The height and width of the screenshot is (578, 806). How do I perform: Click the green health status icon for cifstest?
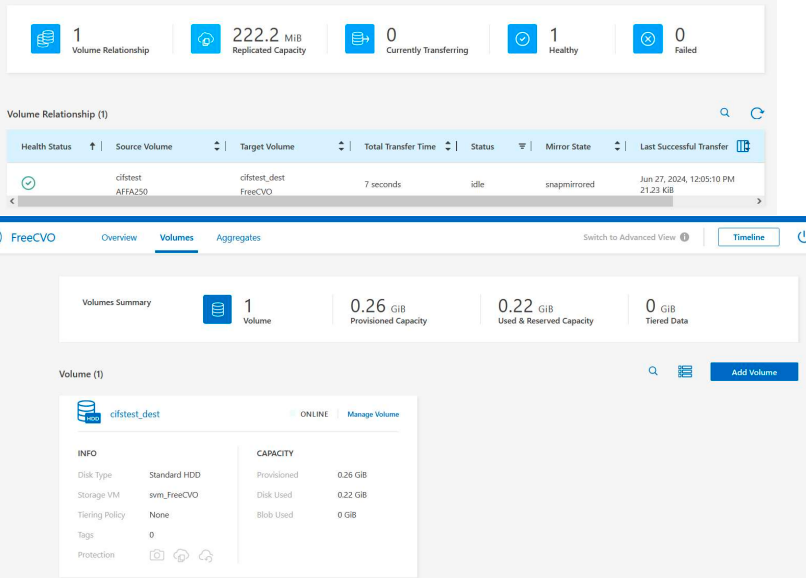click(28, 183)
